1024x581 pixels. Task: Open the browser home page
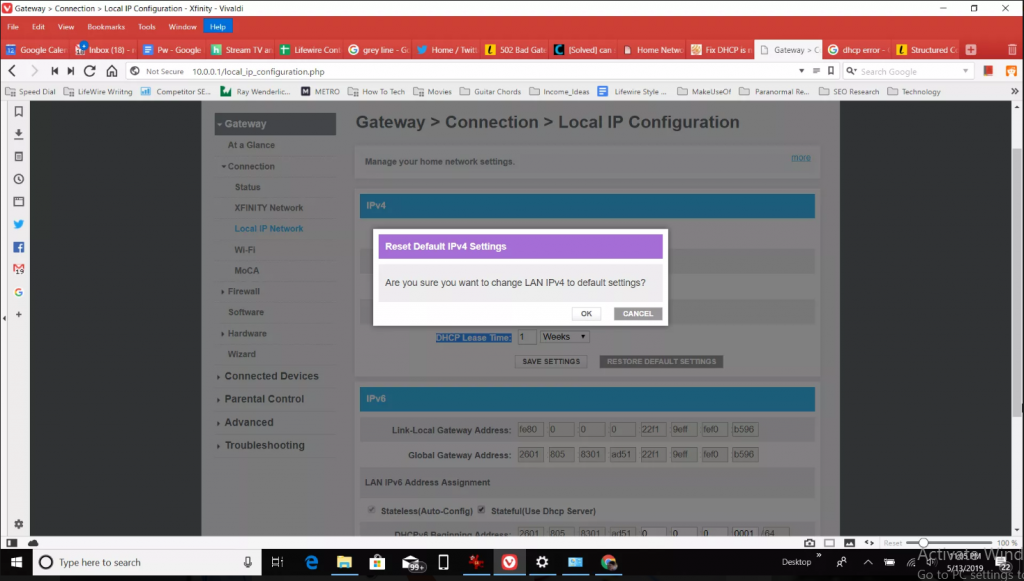tap(112, 71)
